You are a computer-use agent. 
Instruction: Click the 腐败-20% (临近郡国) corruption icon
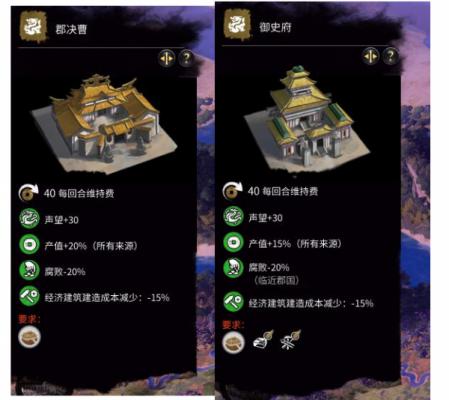click(233, 268)
